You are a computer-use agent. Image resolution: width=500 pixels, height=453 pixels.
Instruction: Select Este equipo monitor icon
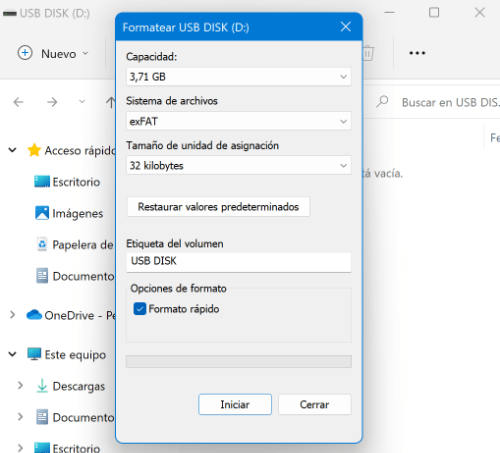[34, 354]
